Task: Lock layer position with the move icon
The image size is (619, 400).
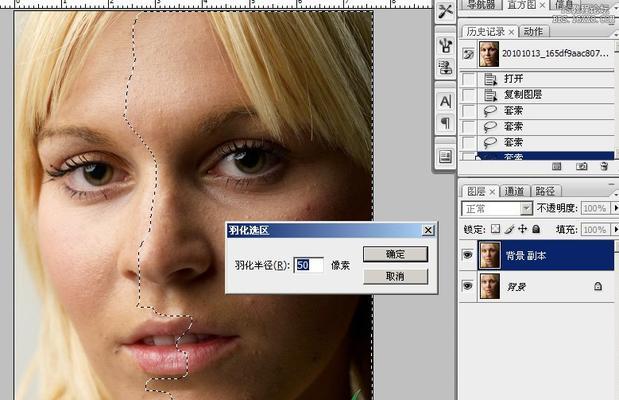Action: coord(522,229)
